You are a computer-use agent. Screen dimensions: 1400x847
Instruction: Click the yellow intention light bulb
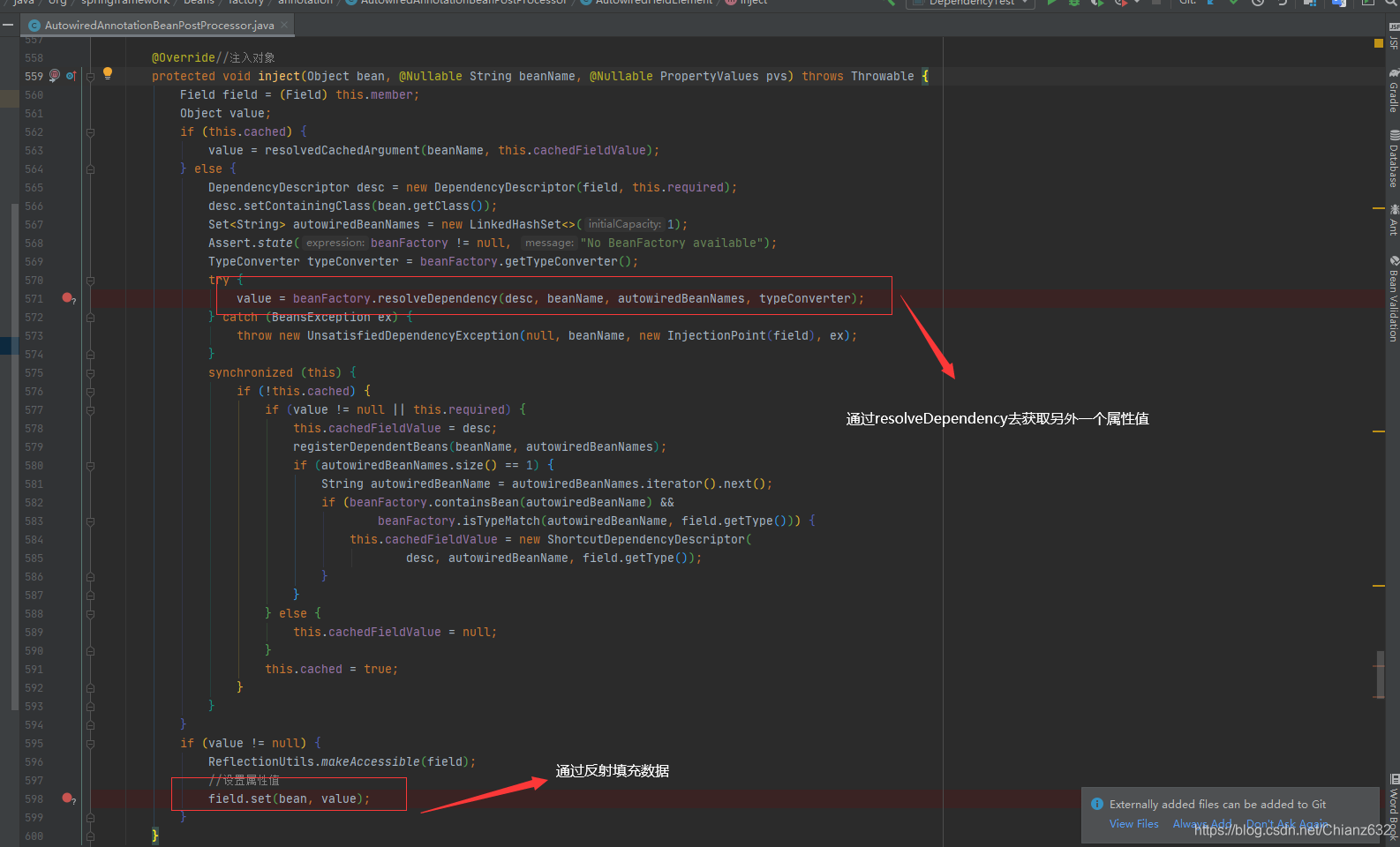point(108,74)
